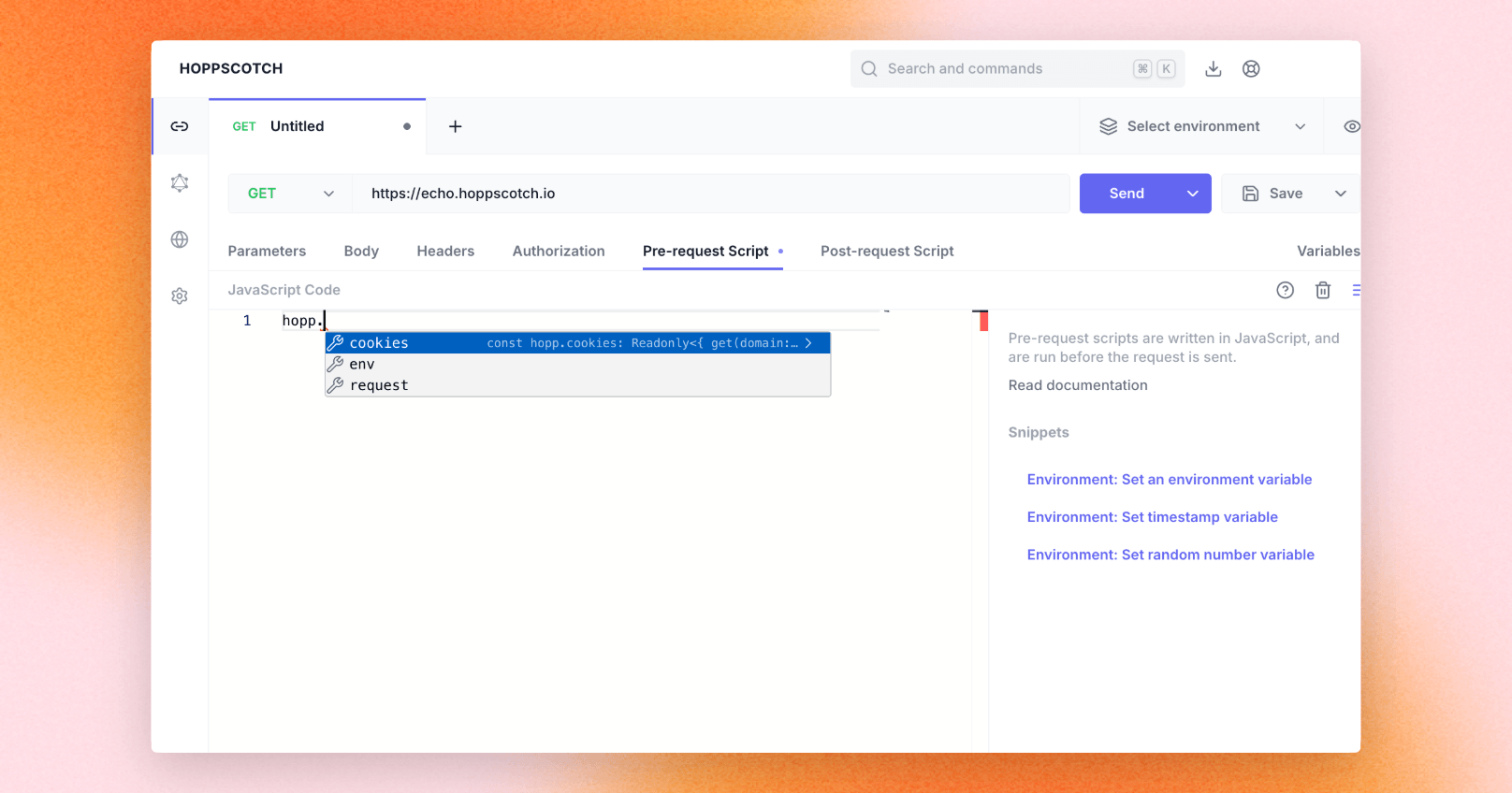Viewport: 1512px width, 793px height.
Task: Open the Select environment dropdown
Action: 1201,126
